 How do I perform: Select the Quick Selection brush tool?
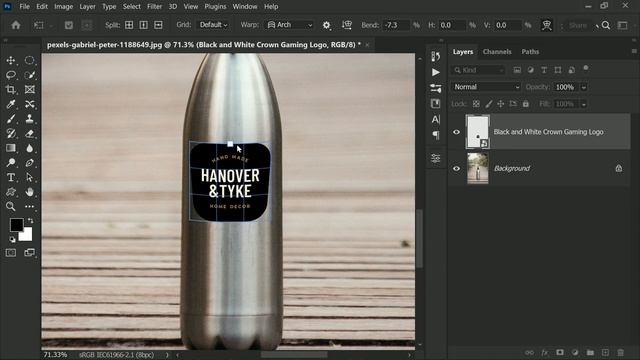pos(29,75)
